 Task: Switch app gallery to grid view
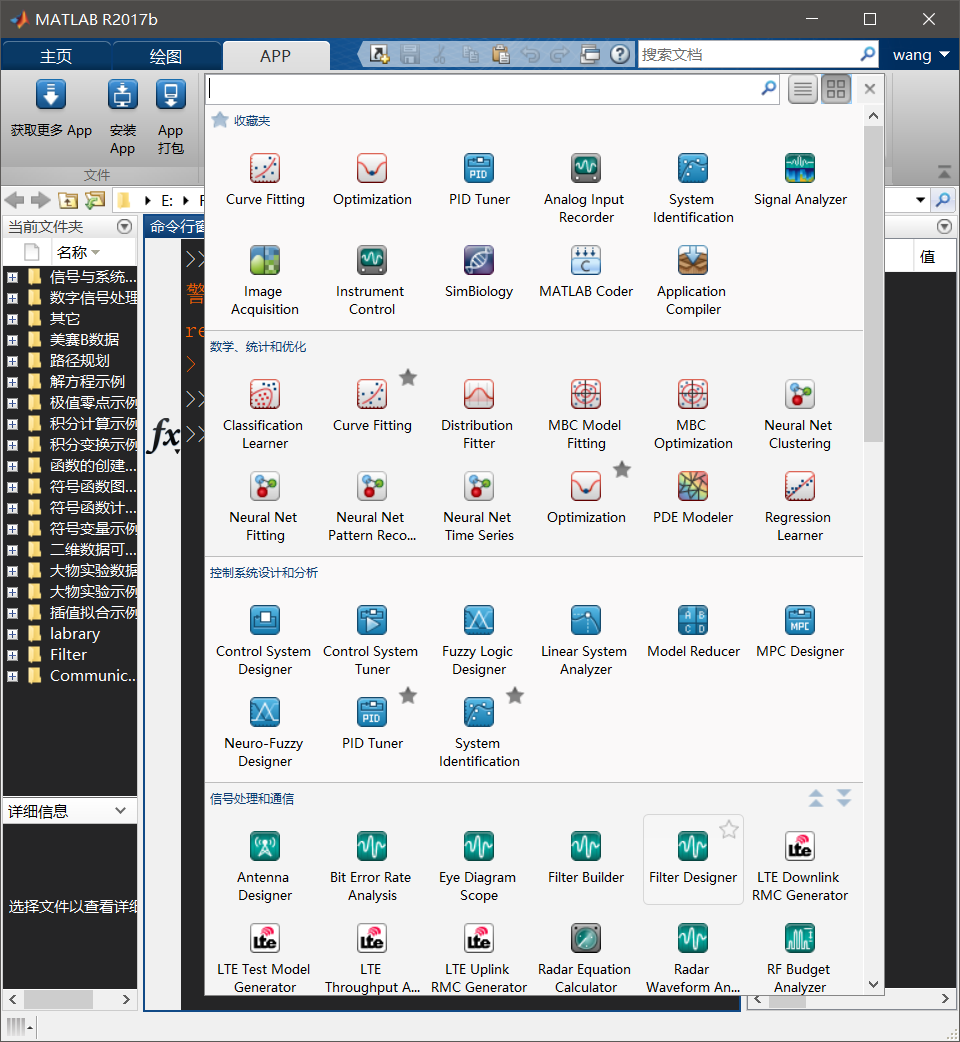[x=836, y=89]
